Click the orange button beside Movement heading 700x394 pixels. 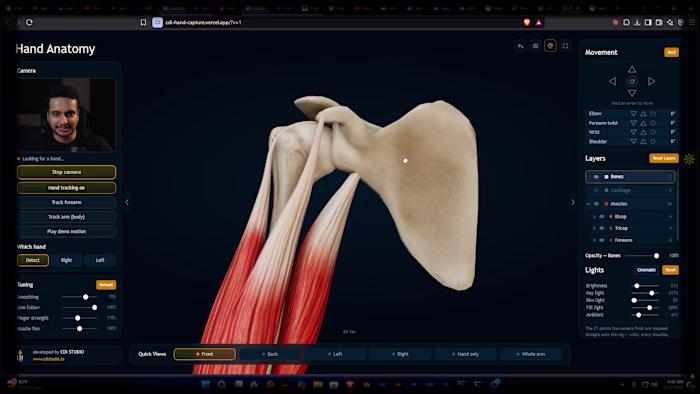pos(671,52)
